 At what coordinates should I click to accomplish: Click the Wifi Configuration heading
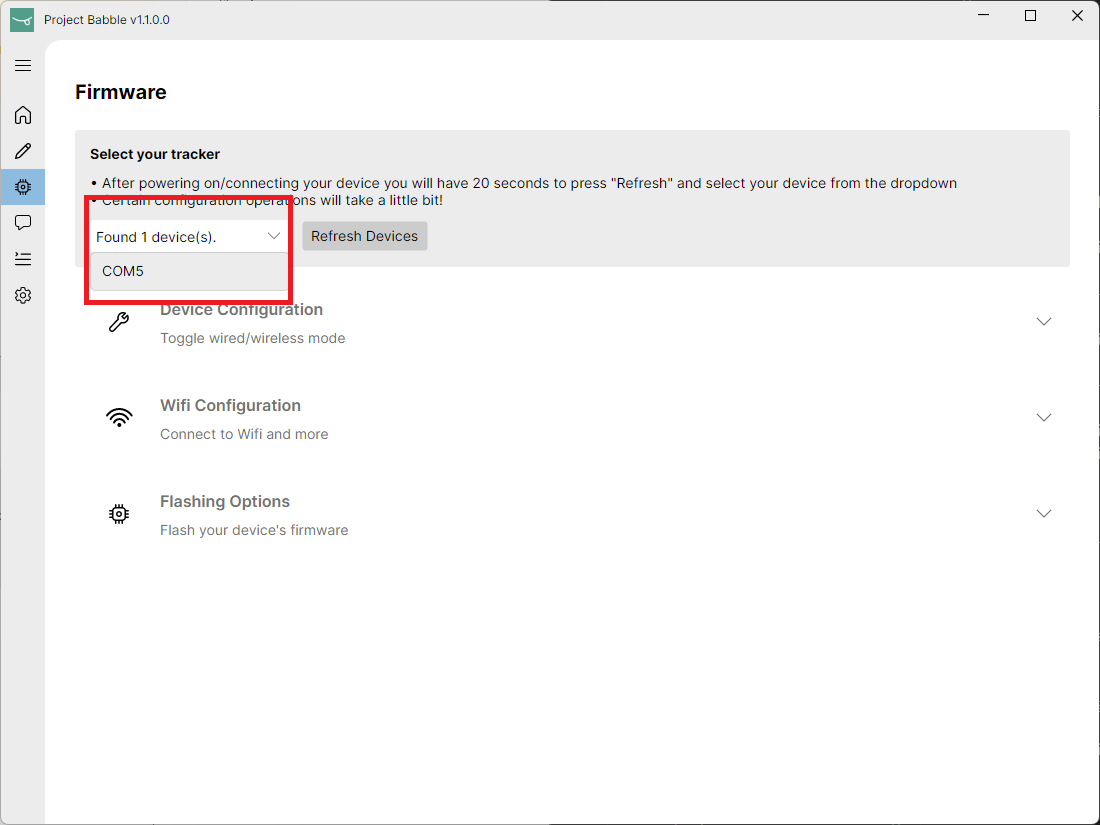click(230, 405)
